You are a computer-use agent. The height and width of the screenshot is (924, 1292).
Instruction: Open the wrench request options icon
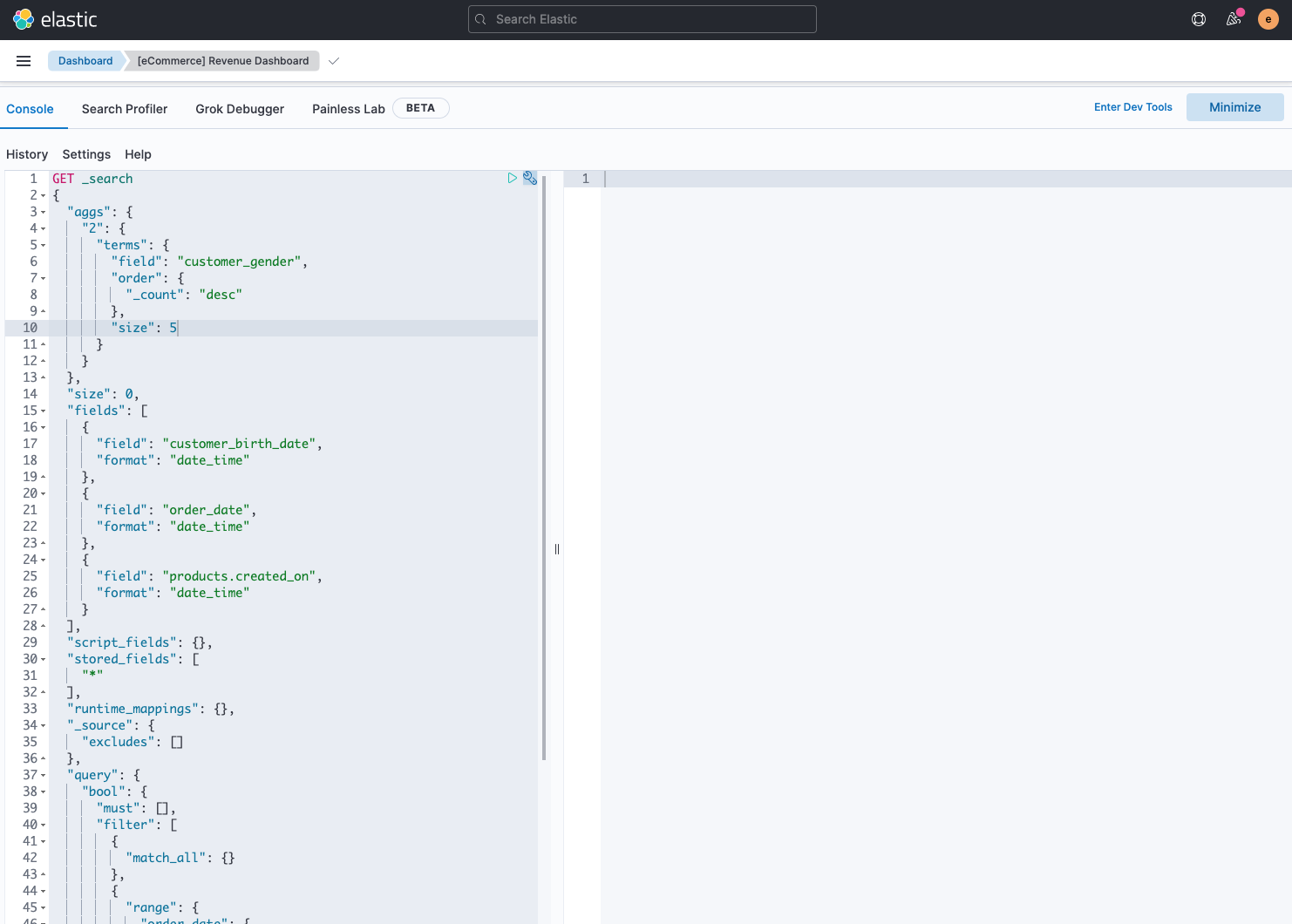(530, 178)
